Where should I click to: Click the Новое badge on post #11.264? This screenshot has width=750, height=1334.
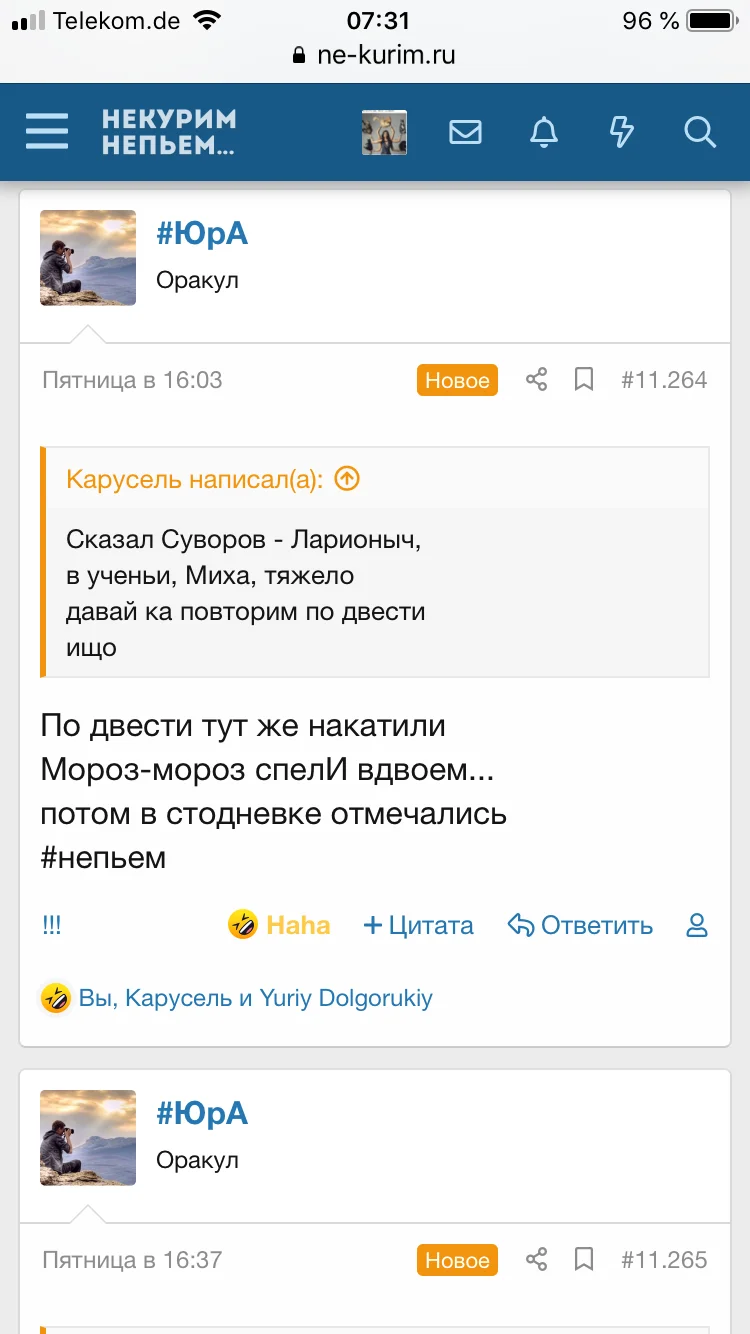tap(457, 379)
